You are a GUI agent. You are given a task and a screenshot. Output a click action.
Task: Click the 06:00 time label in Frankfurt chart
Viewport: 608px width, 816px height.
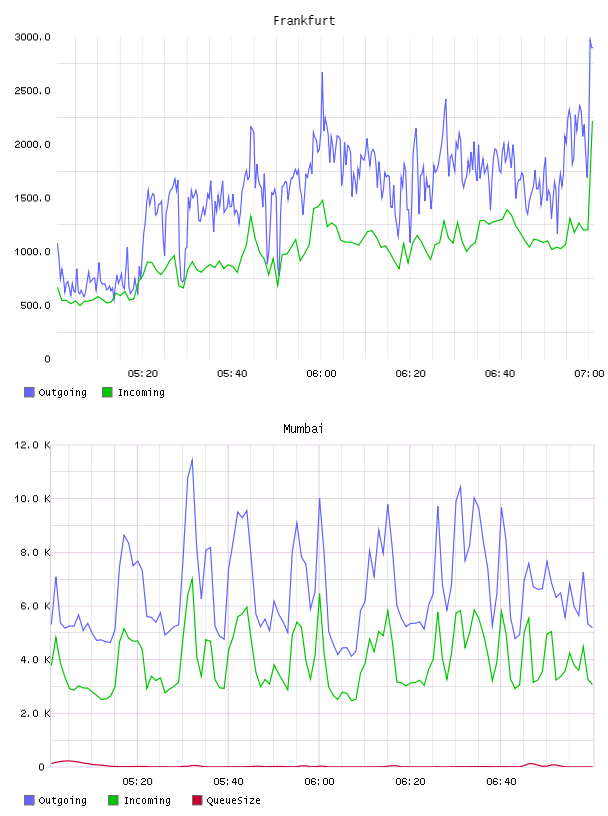click(321, 374)
